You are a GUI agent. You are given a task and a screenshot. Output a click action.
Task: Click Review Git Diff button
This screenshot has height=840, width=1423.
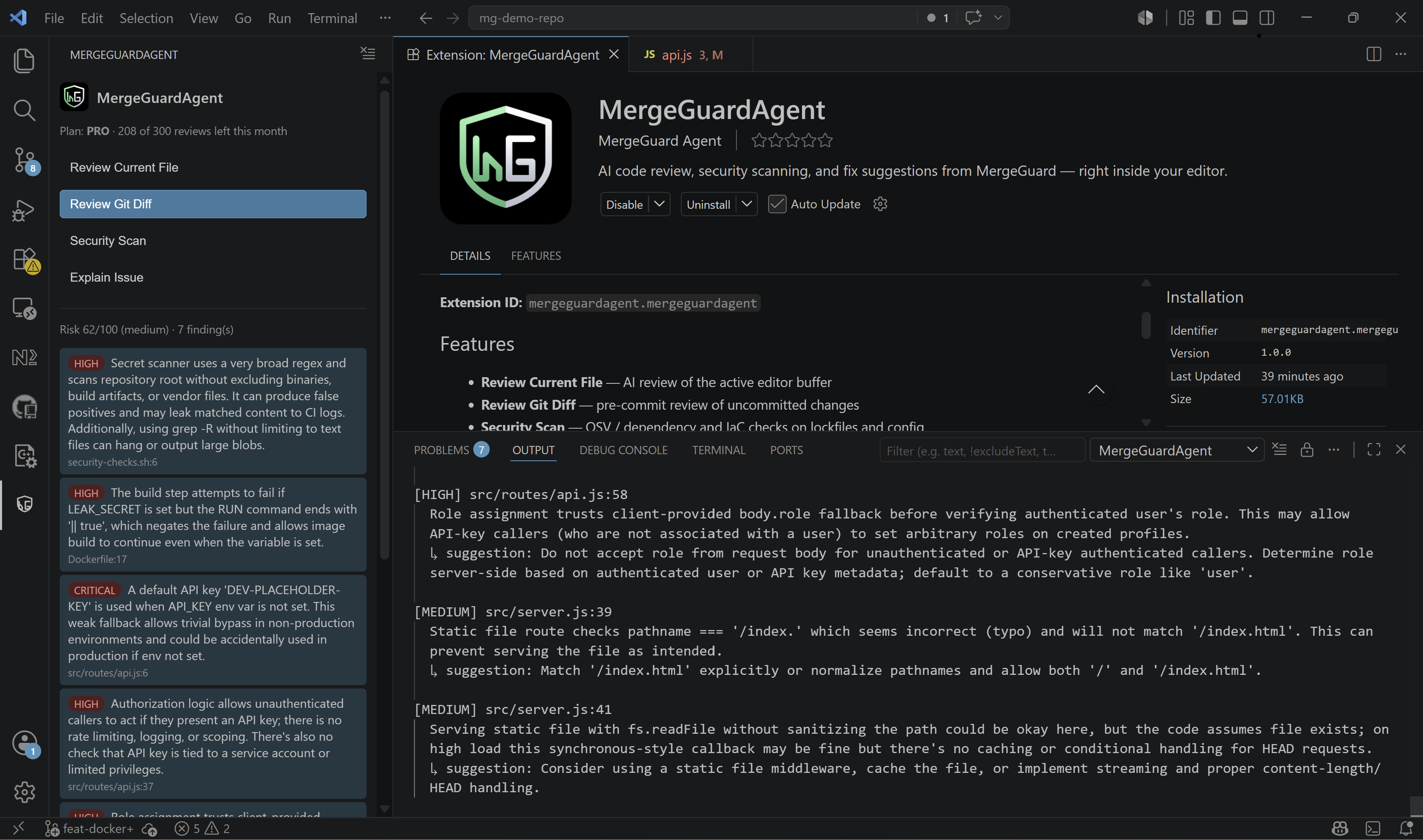click(213, 204)
